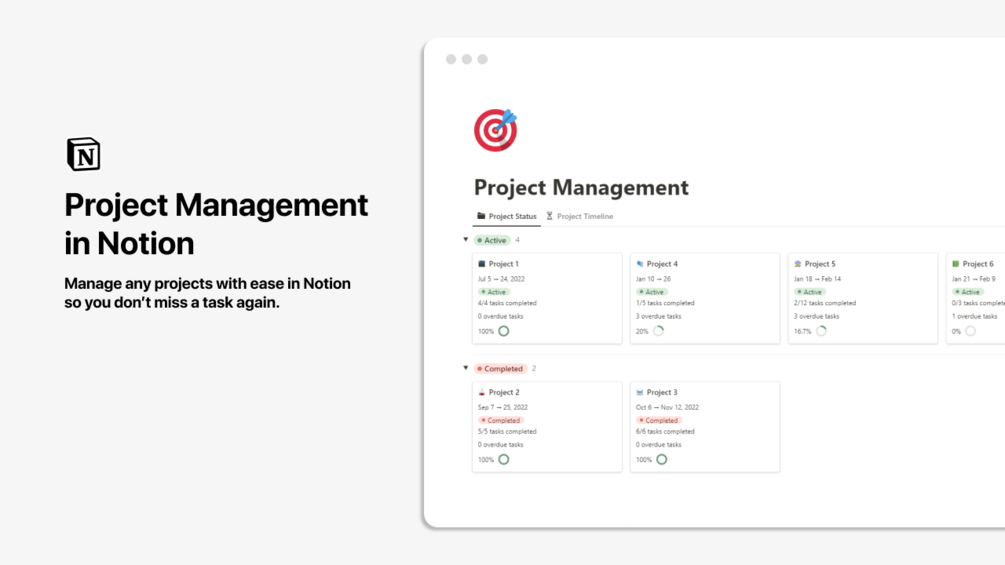This screenshot has width=1005, height=565.
Task: Click the Project 4 page icon
Action: (640, 264)
